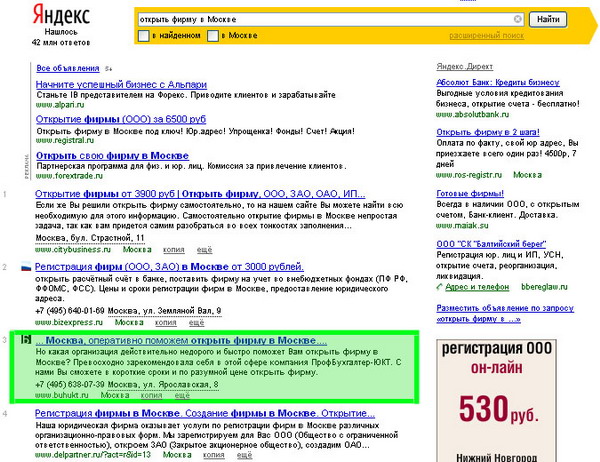Click phone number '+7 (495) 640-01-69'
The image size is (600, 462).
point(70,311)
